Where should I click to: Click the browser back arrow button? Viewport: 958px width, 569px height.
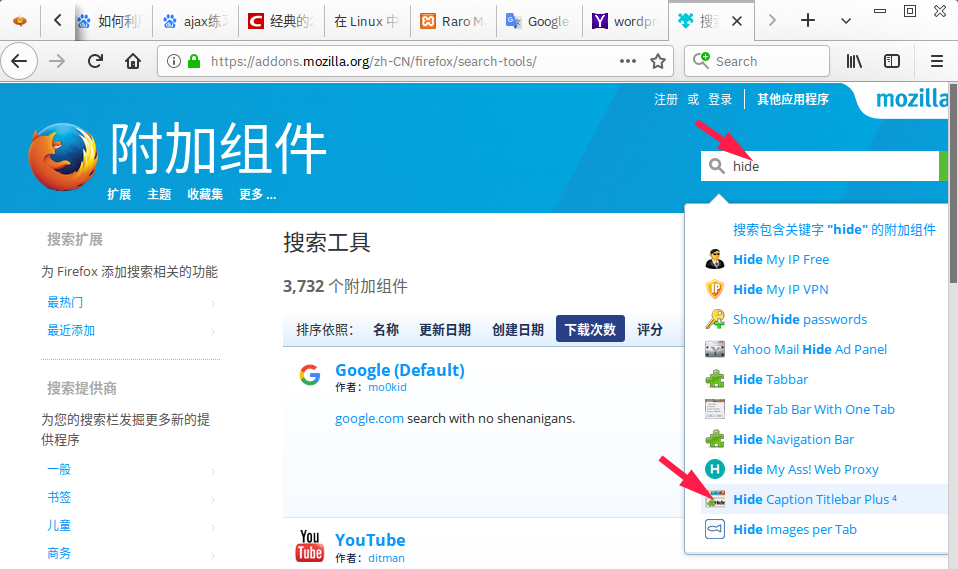pyautogui.click(x=19, y=61)
